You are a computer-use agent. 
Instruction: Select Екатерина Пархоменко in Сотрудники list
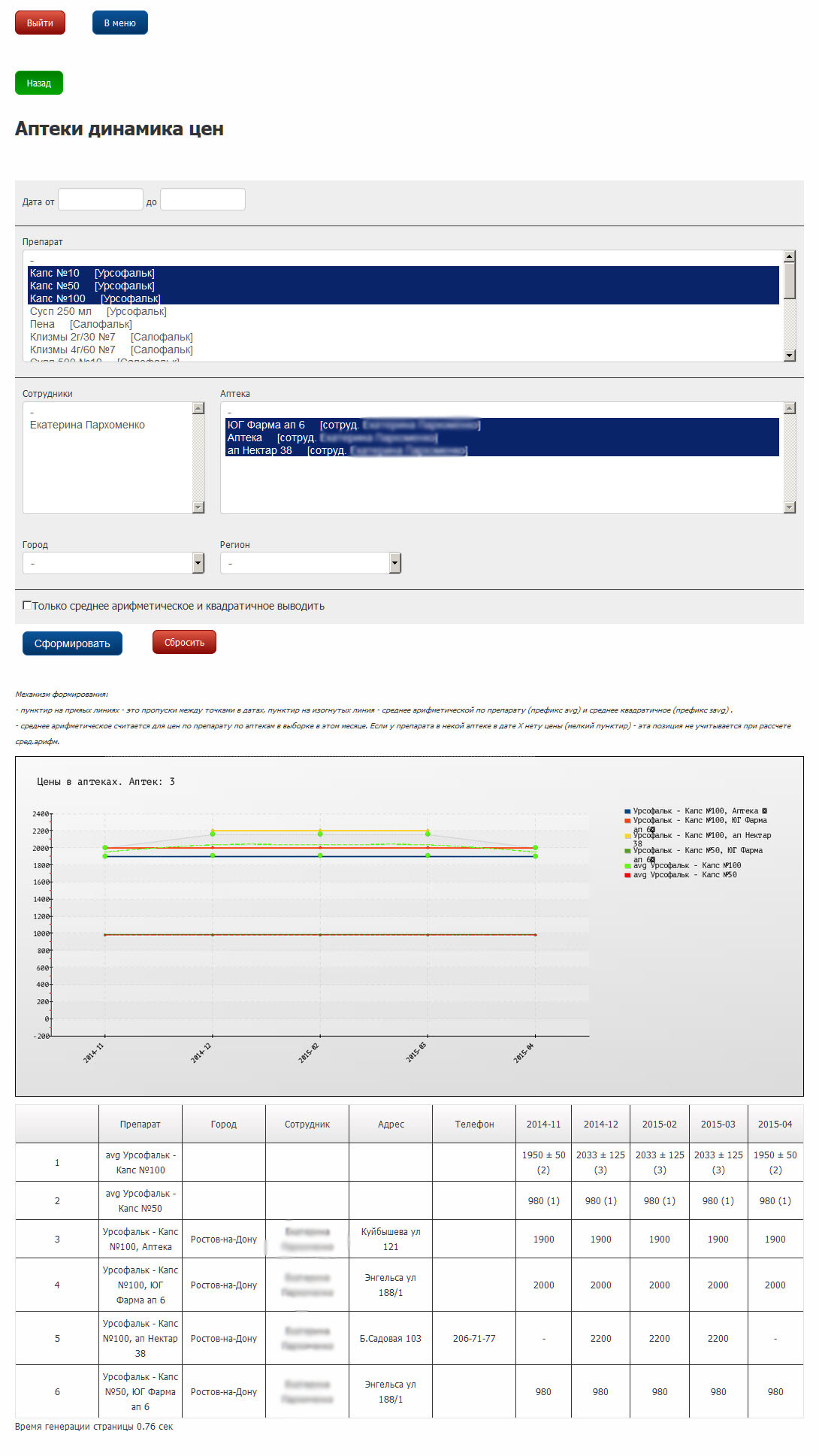[x=87, y=425]
